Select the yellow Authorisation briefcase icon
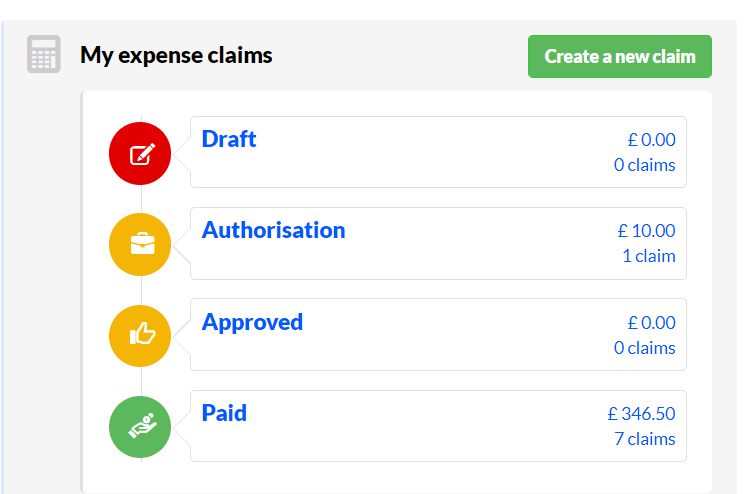This screenshot has height=494, width=753. (x=140, y=244)
